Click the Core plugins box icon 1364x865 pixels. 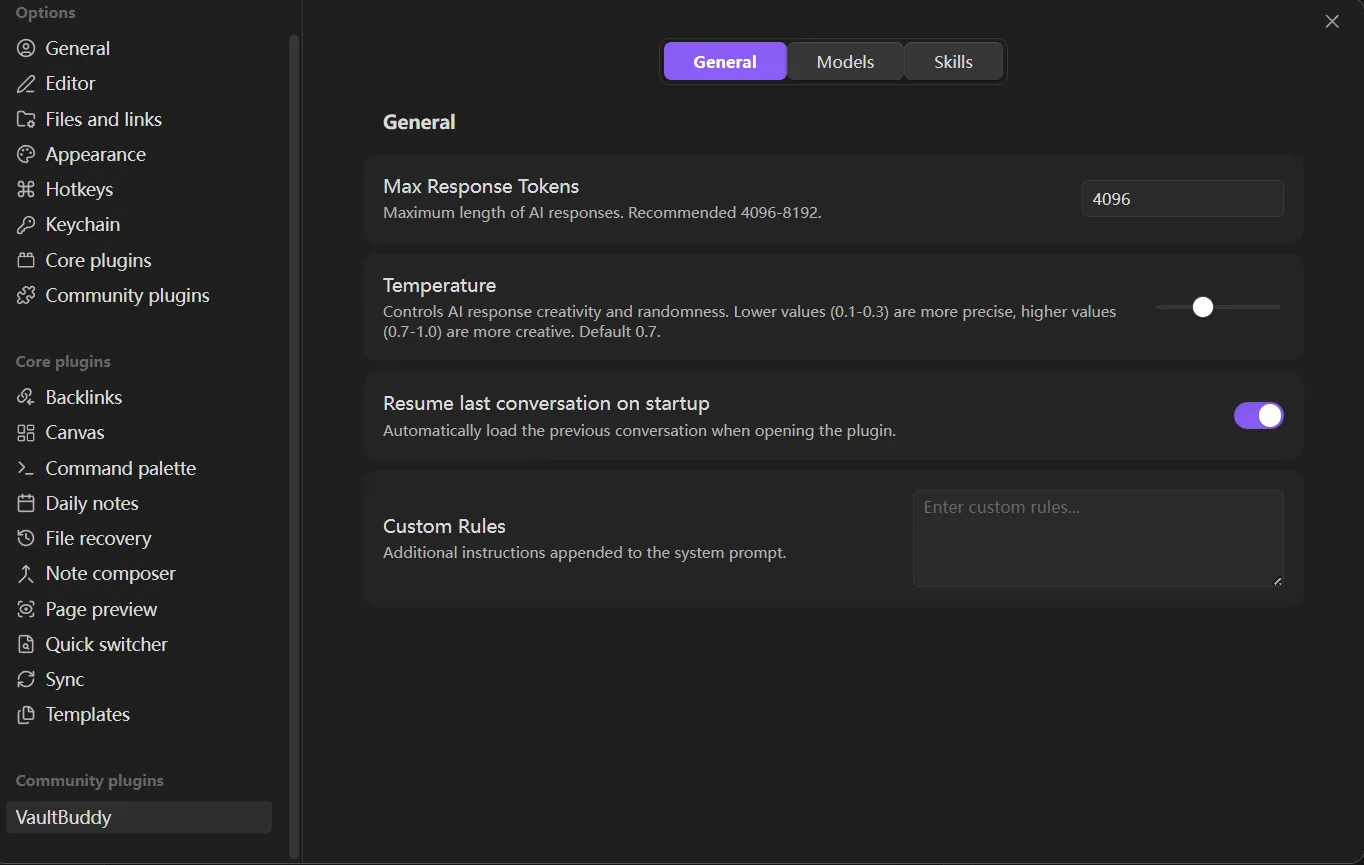click(26, 260)
